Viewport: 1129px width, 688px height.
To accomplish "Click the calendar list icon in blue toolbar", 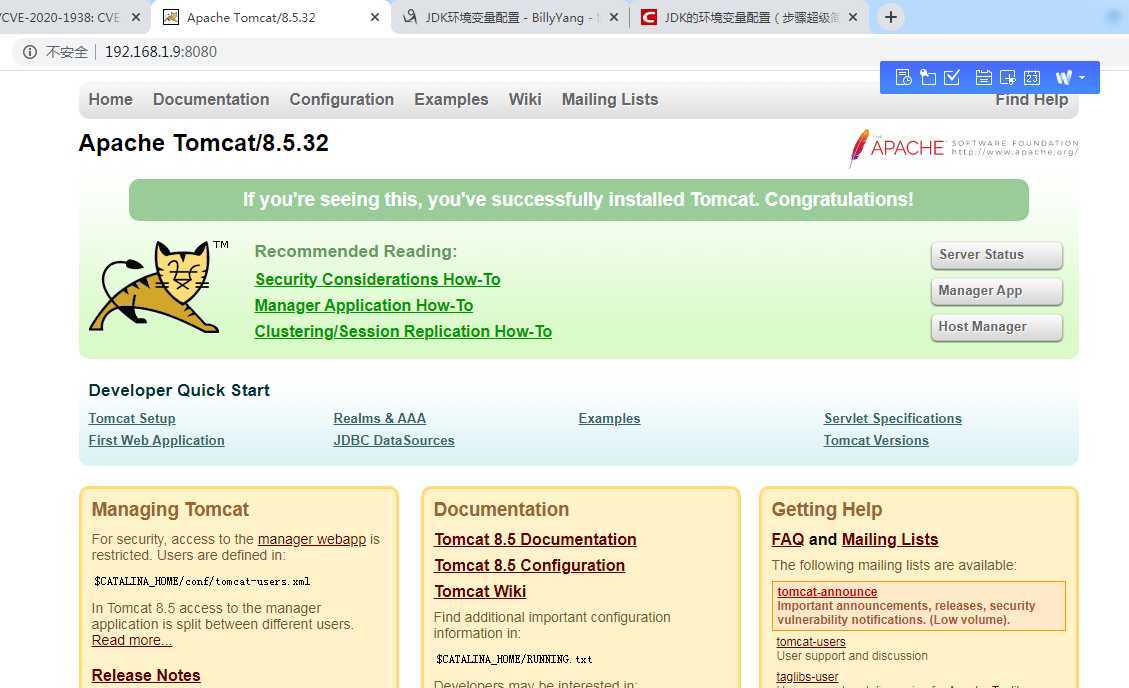I will click(x=984, y=77).
